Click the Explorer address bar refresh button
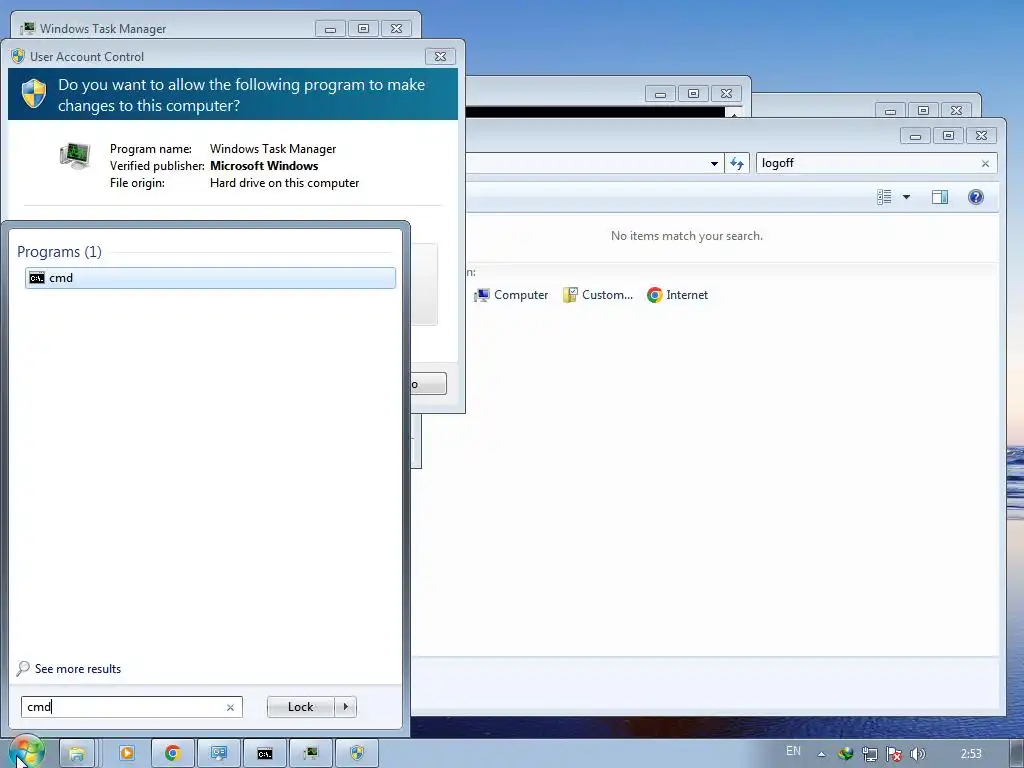Viewport: 1024px width, 768px height. pyautogui.click(x=737, y=163)
